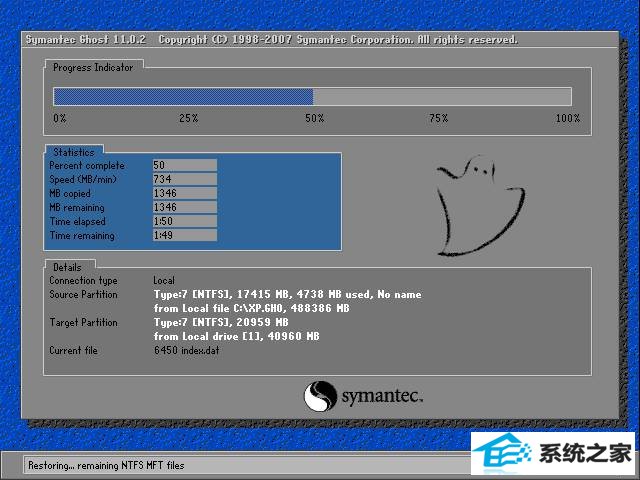Select the Time elapsed value field

pyautogui.click(x=184, y=221)
